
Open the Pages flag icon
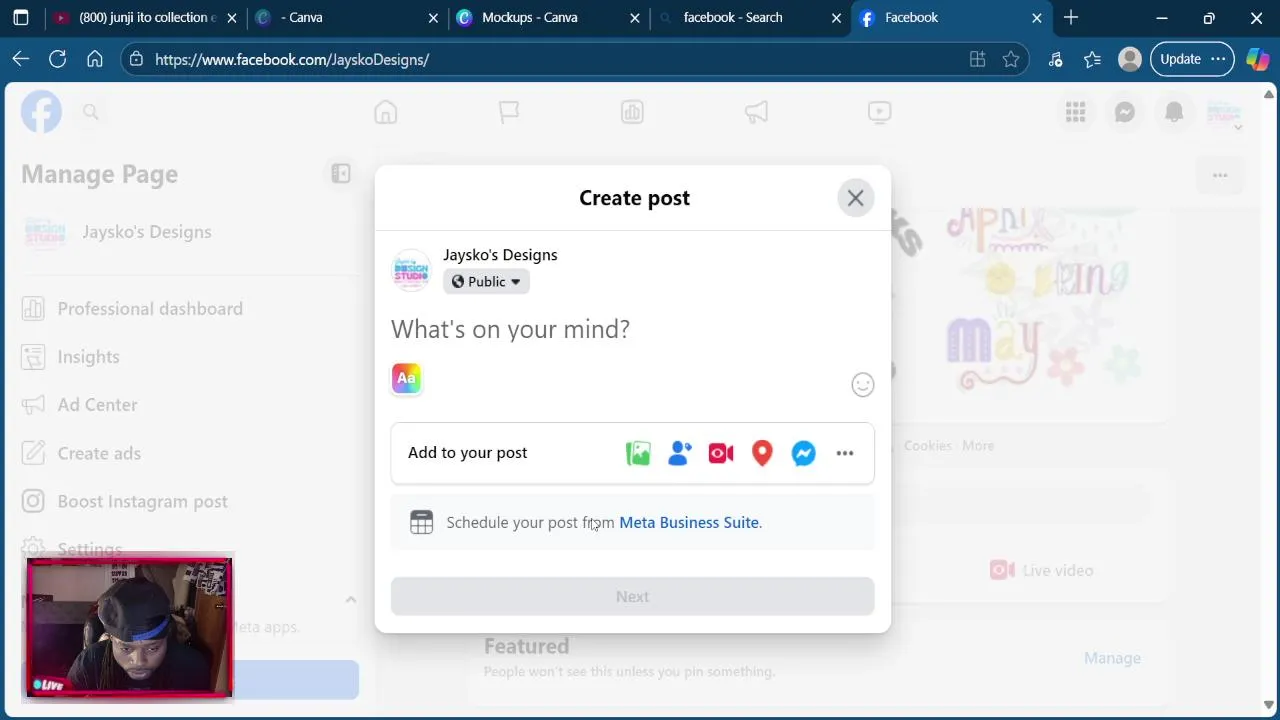[509, 112]
